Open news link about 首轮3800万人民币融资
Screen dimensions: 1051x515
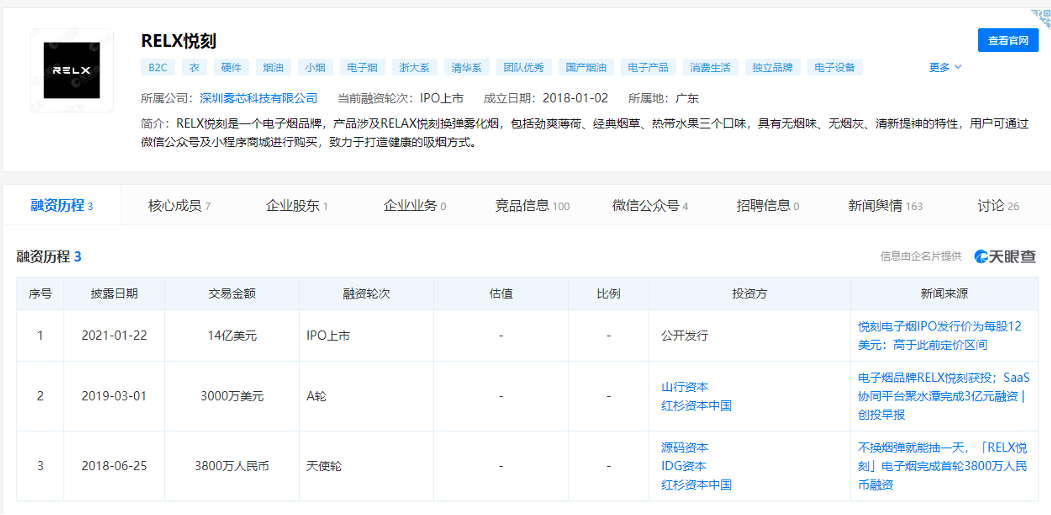click(942, 466)
